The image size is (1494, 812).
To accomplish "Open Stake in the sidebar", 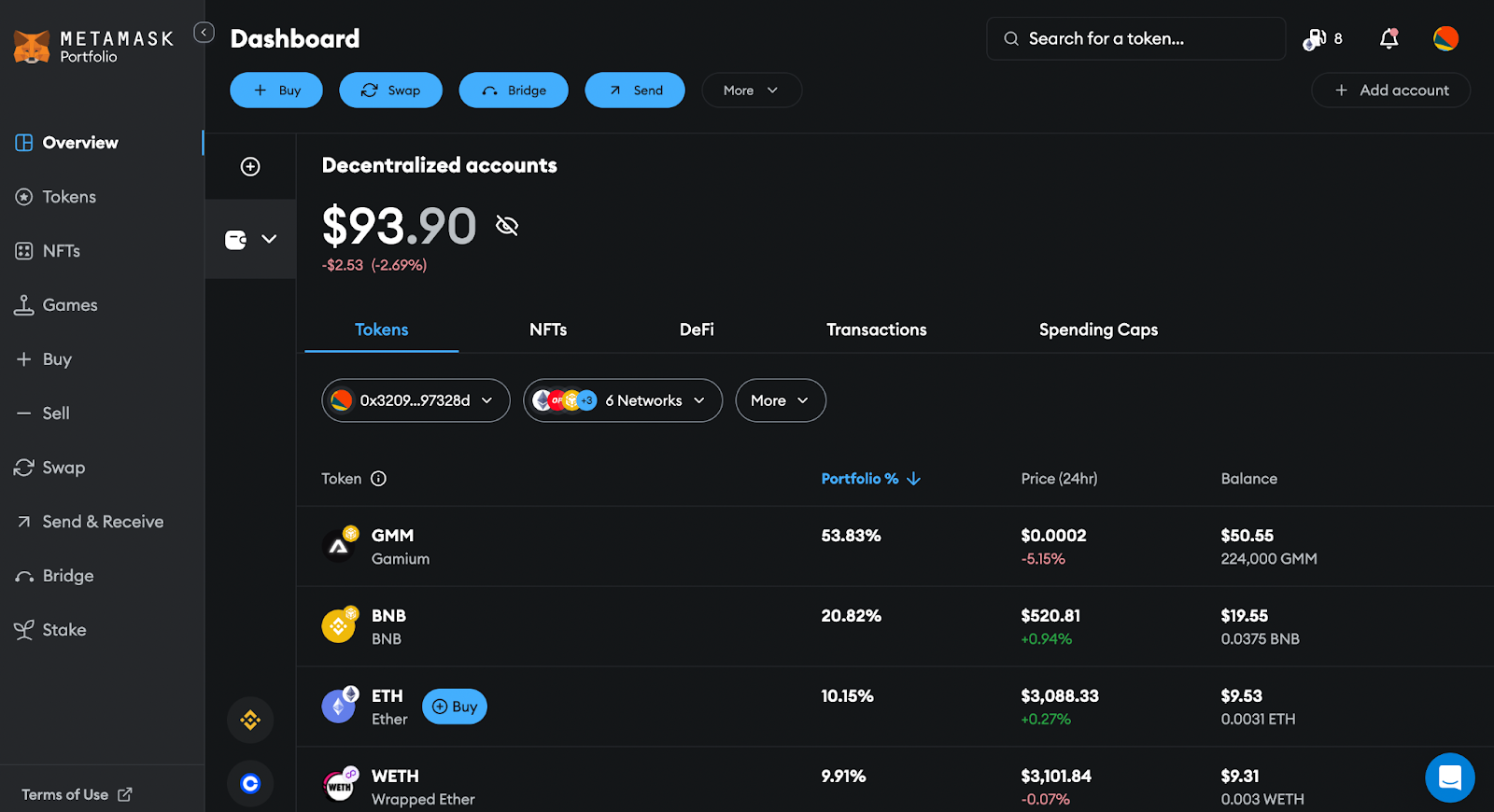I will pyautogui.click(x=64, y=630).
